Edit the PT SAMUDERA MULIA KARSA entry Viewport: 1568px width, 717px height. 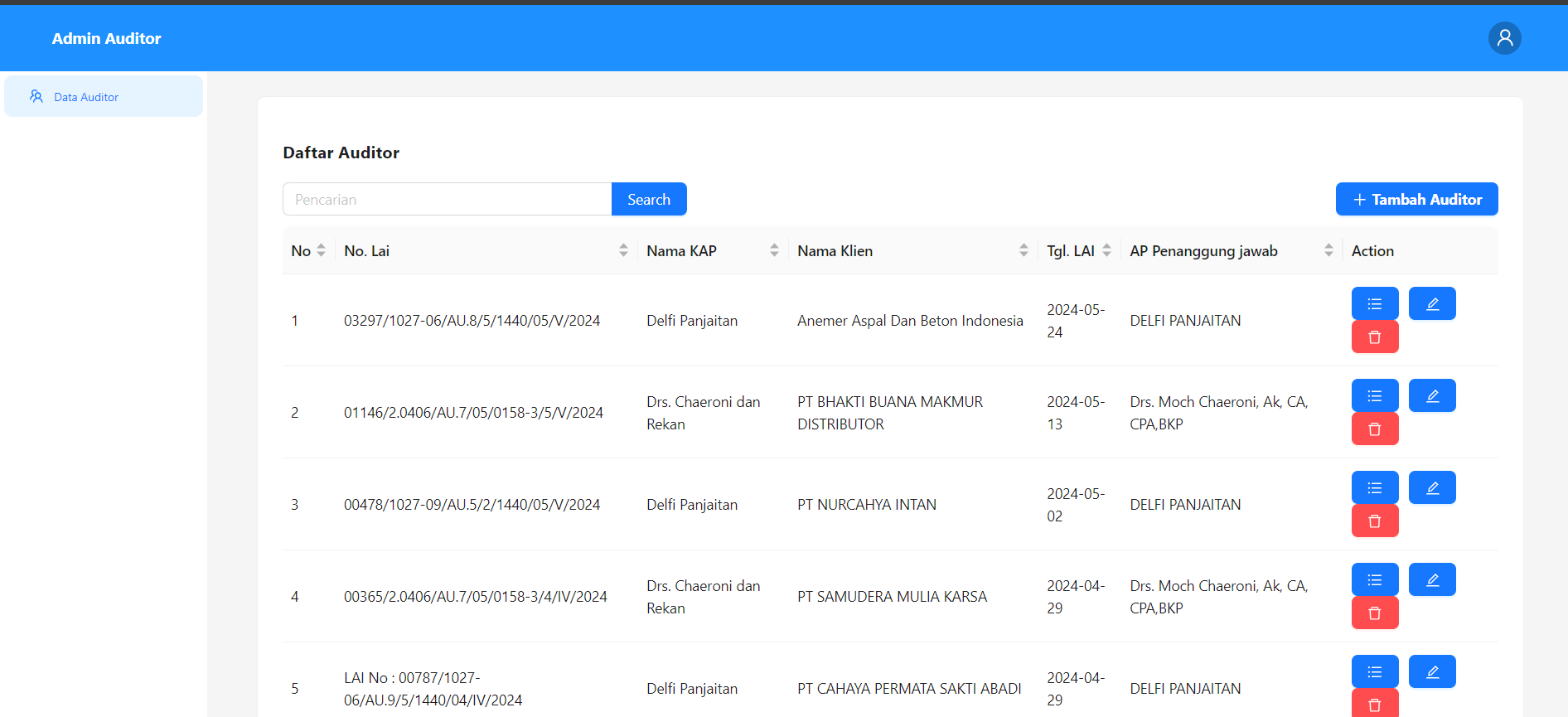pyautogui.click(x=1431, y=579)
